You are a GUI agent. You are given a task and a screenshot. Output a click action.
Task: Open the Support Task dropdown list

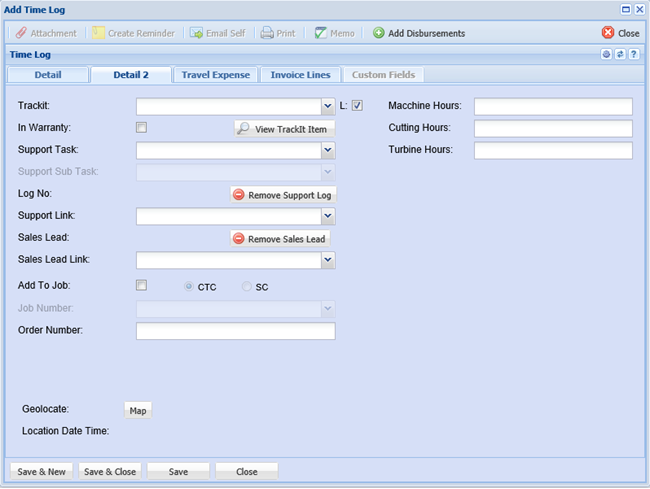click(328, 150)
